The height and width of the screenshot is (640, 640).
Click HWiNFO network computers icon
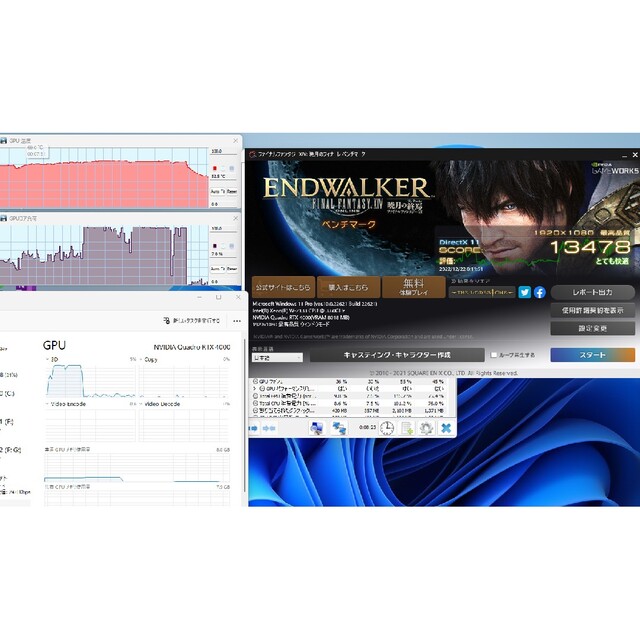coord(339,428)
